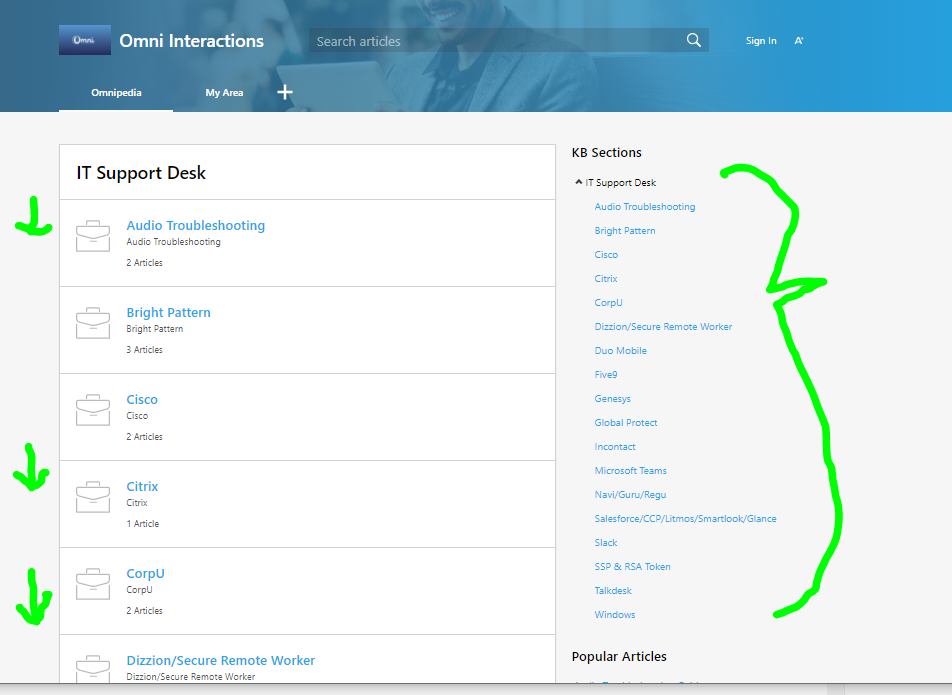952x695 pixels.
Task: Select Cisco in KB Sections sidebar
Action: [606, 254]
